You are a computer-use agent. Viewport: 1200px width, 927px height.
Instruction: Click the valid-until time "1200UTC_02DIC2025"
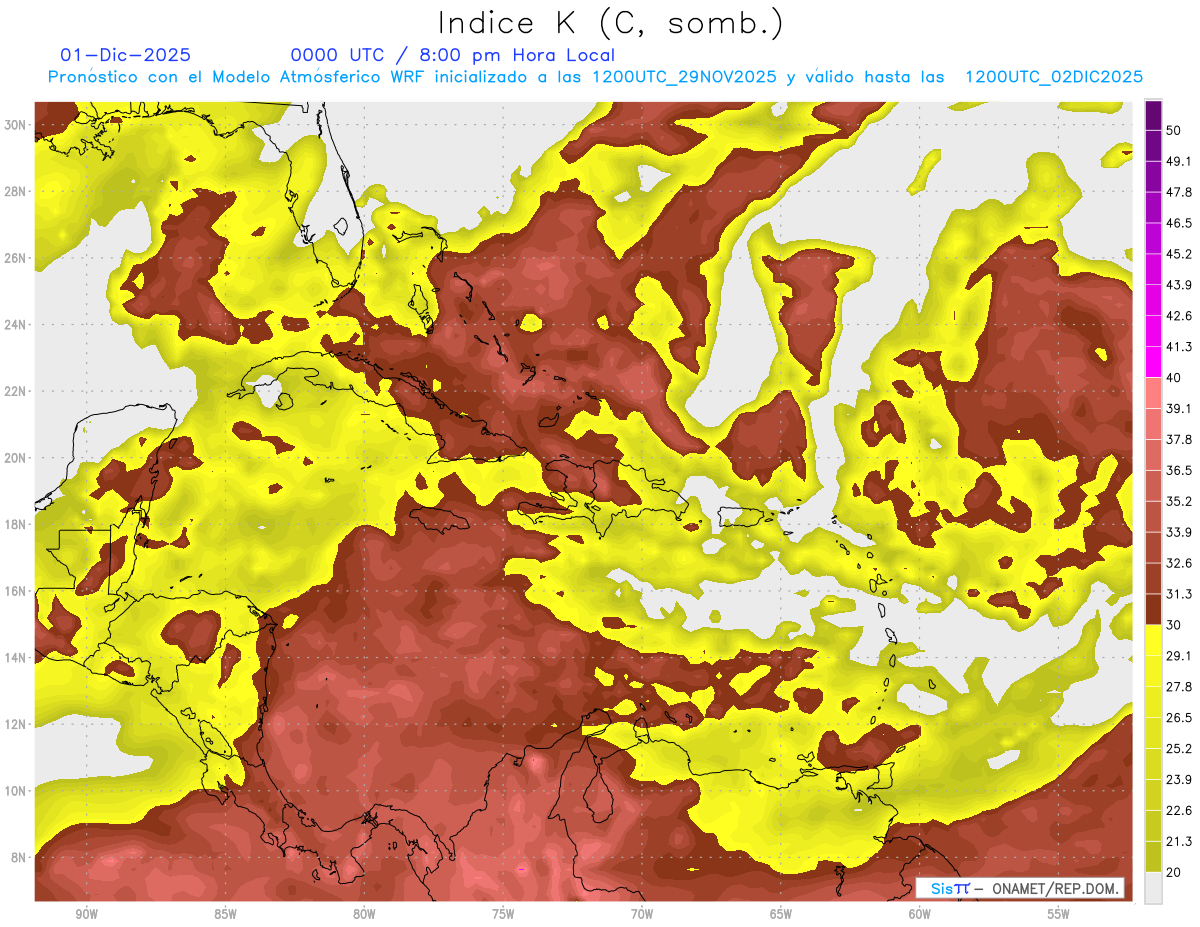[x=1053, y=77]
